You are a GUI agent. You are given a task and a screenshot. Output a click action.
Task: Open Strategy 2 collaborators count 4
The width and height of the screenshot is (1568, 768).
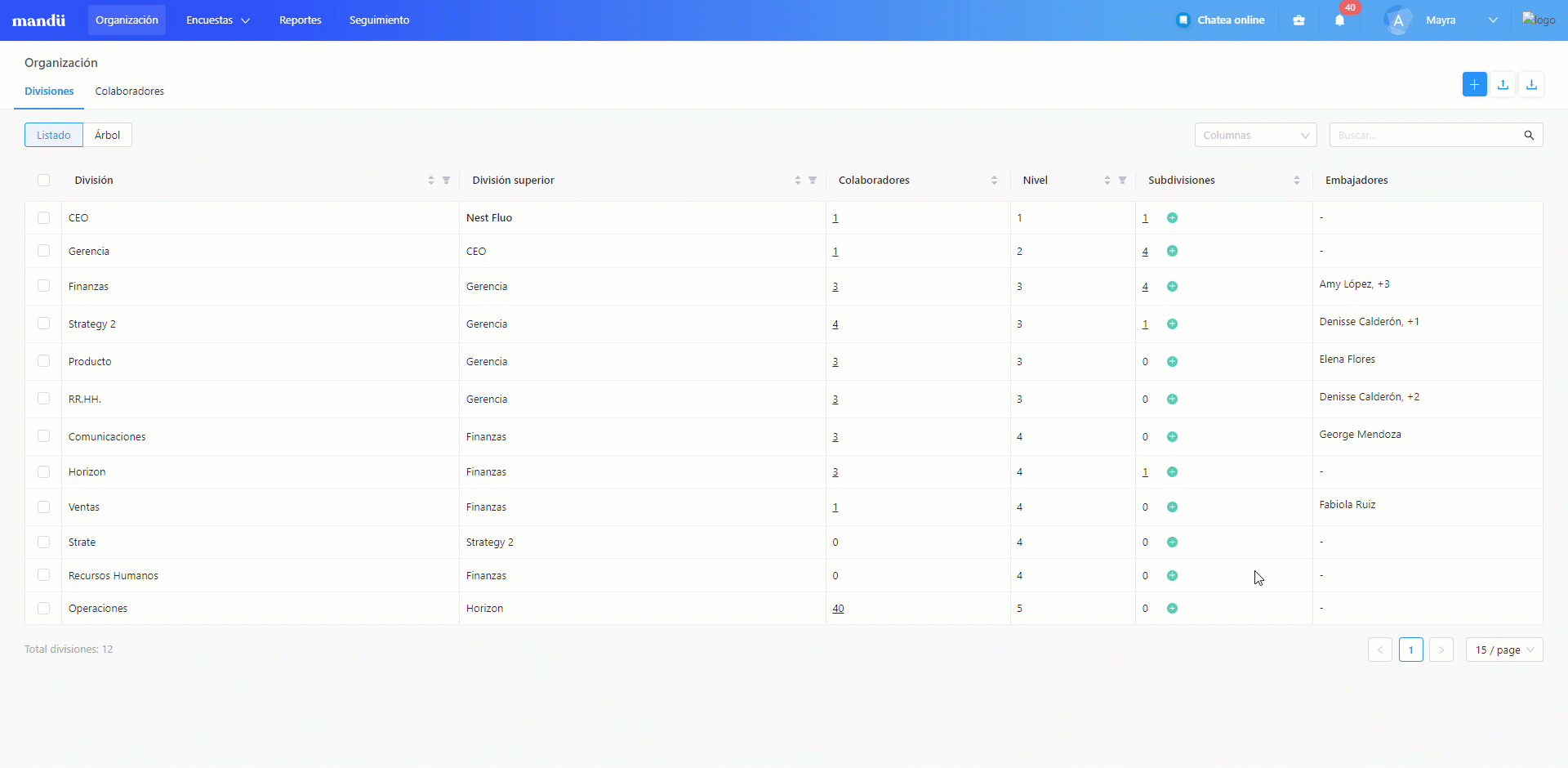click(x=835, y=324)
